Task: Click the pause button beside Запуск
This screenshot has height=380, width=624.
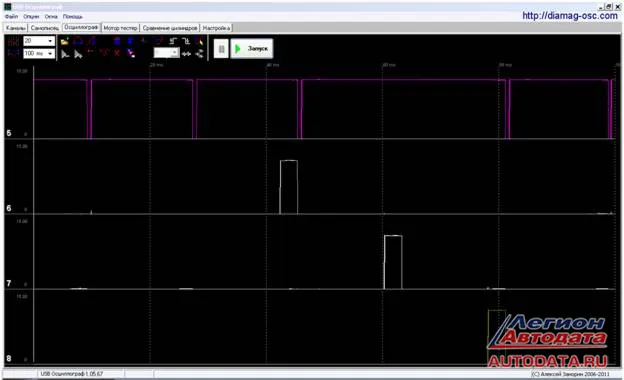Action: [221, 49]
